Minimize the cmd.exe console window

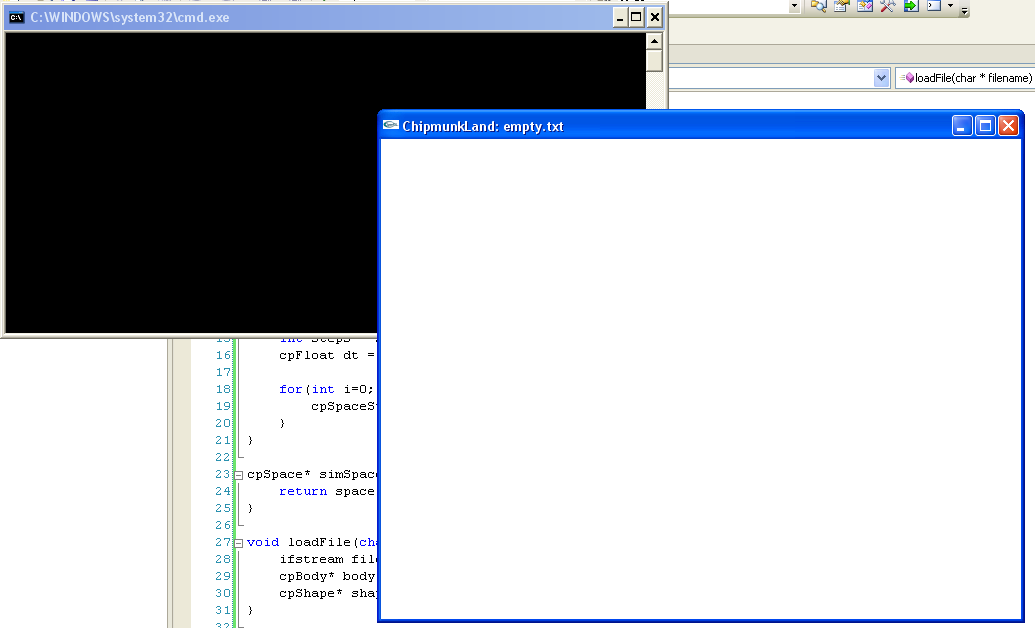pyautogui.click(x=620, y=17)
